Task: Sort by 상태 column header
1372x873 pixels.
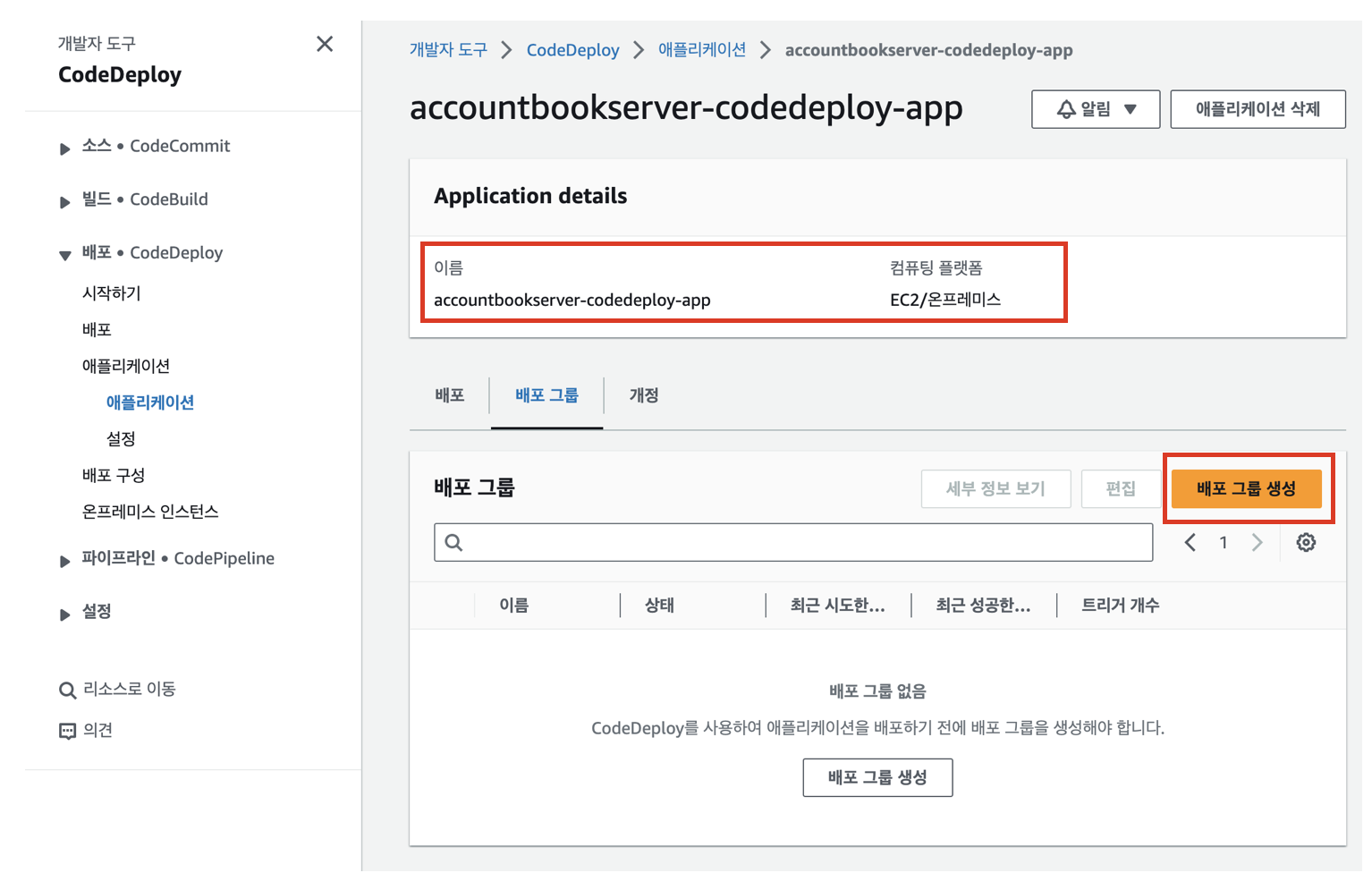Action: point(660,606)
